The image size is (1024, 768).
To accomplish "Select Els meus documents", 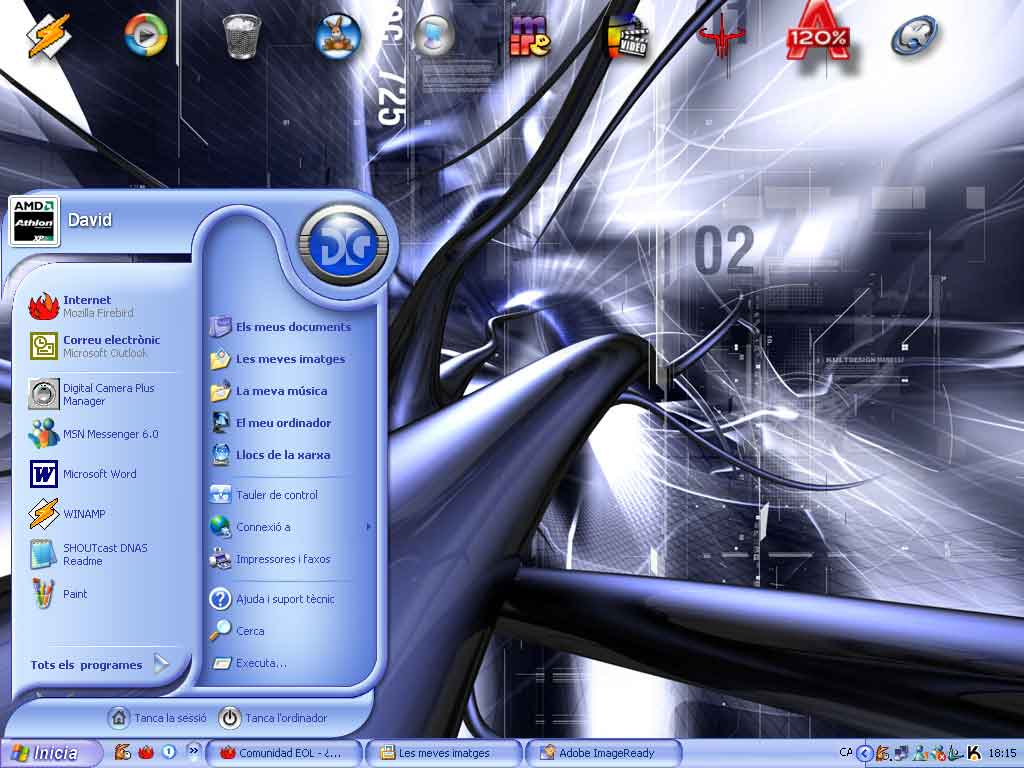I will click(292, 327).
